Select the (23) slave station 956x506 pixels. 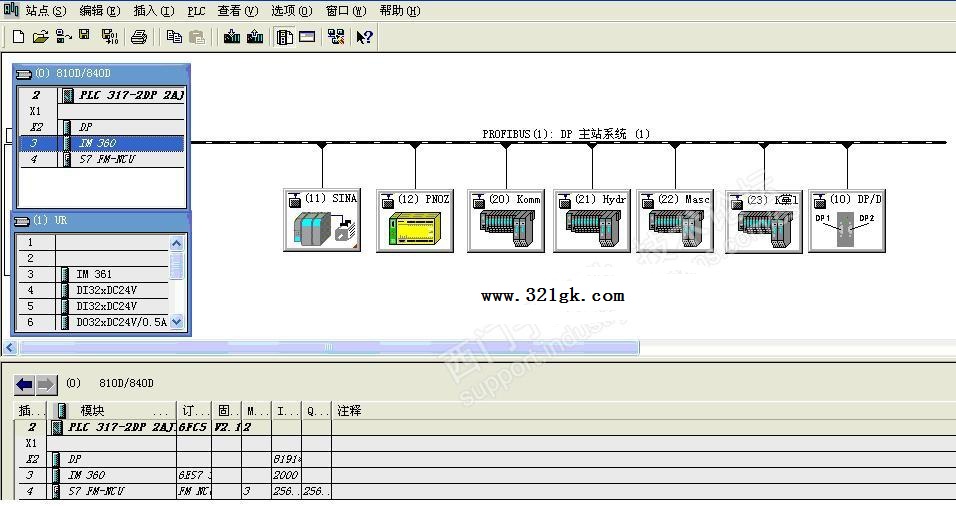[x=764, y=221]
